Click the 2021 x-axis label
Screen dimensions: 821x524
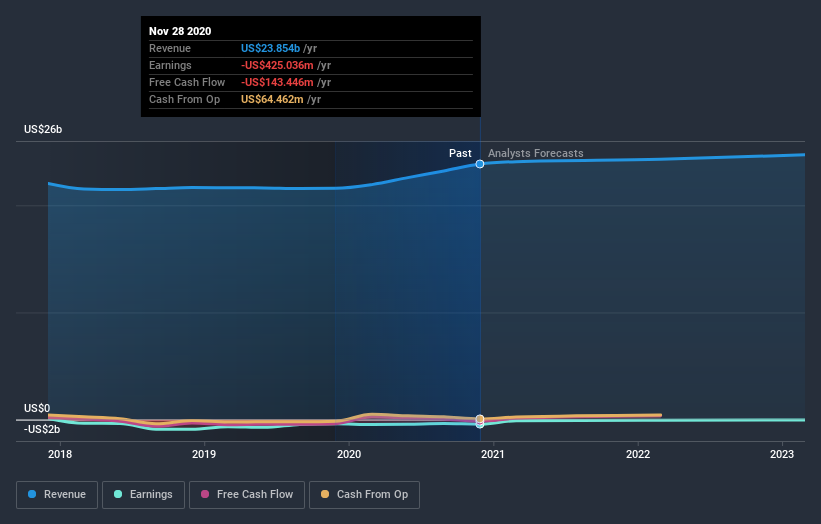493,454
